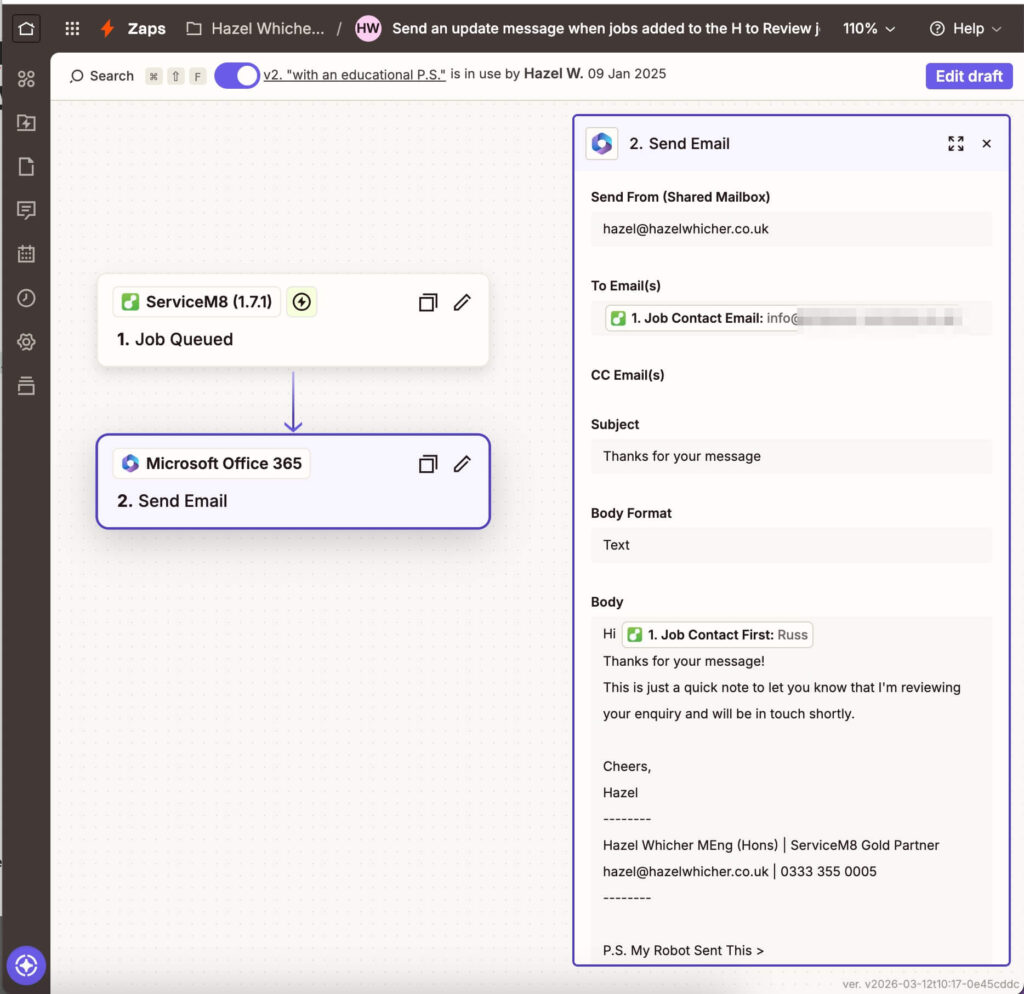This screenshot has height=994, width=1024.
Task: Expand the Send Email panel fullscreen
Action: [x=955, y=144]
